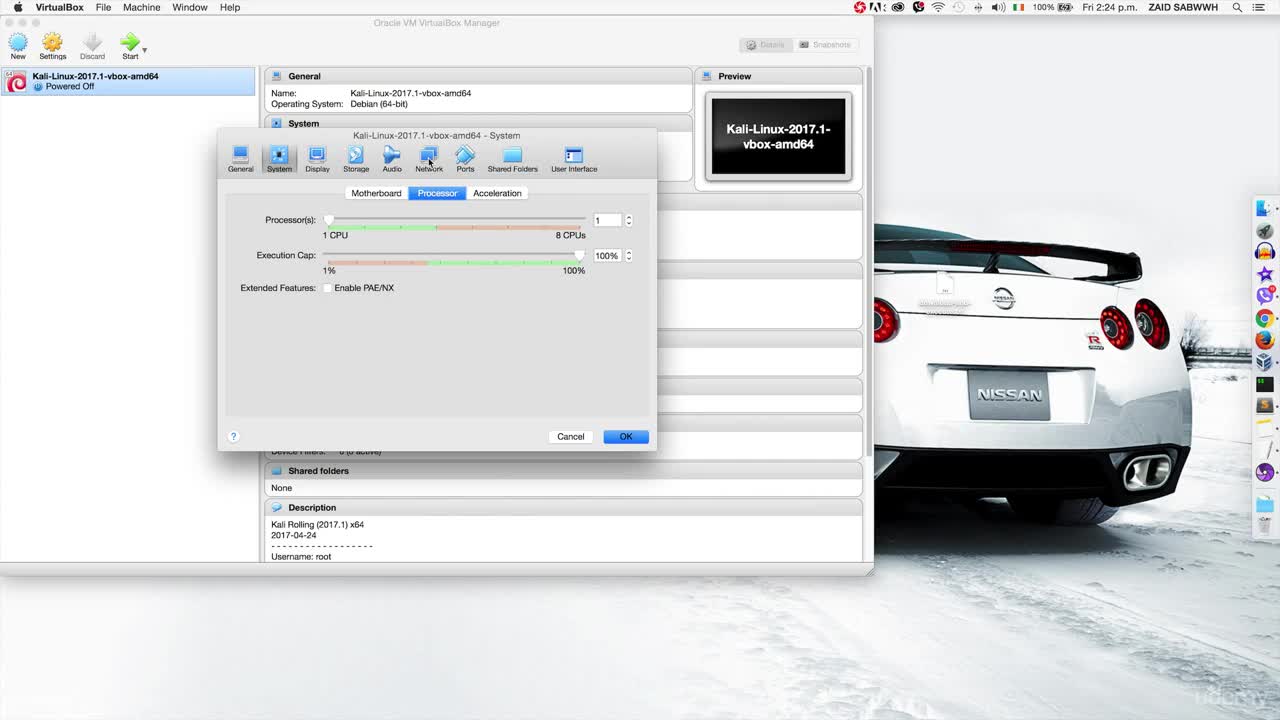
Task: Open the Help menu
Action: (230, 7)
